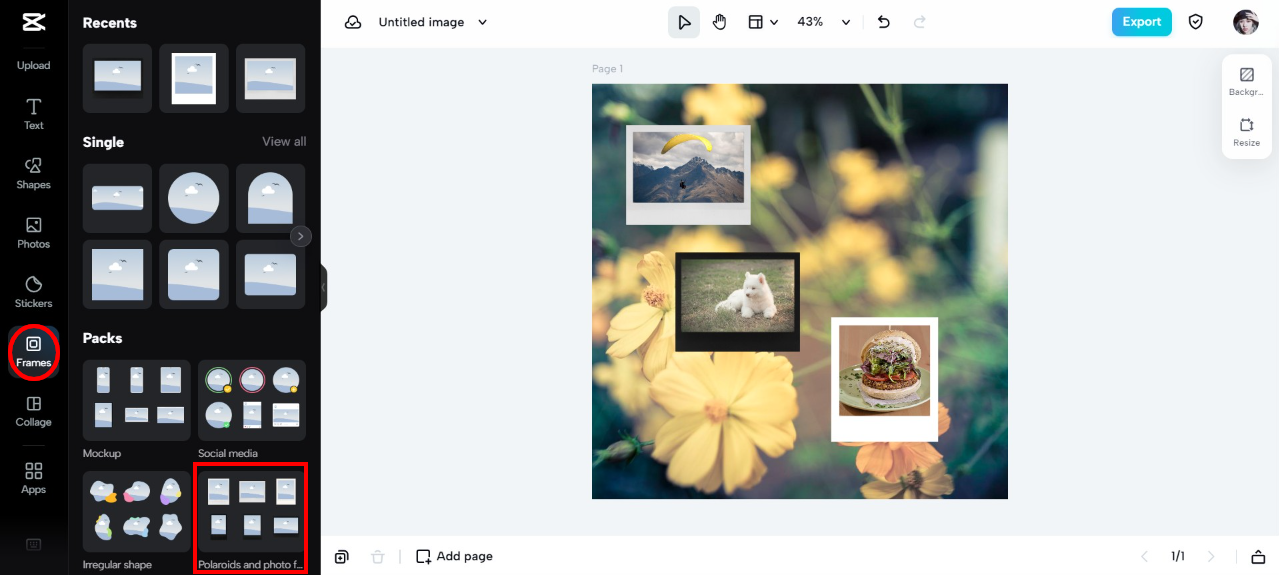Open the Photos panel
The width and height of the screenshot is (1279, 575).
point(33,232)
